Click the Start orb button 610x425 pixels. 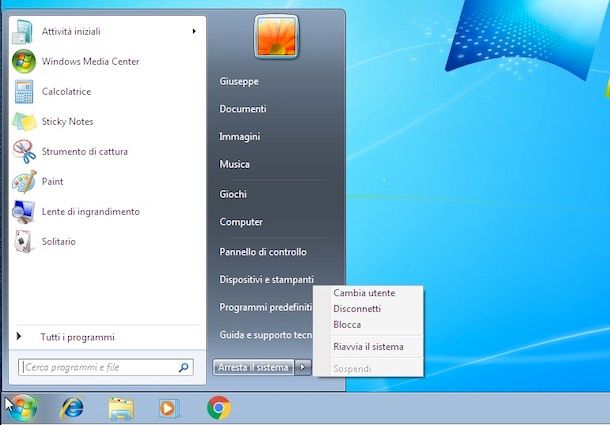[x=22, y=408]
